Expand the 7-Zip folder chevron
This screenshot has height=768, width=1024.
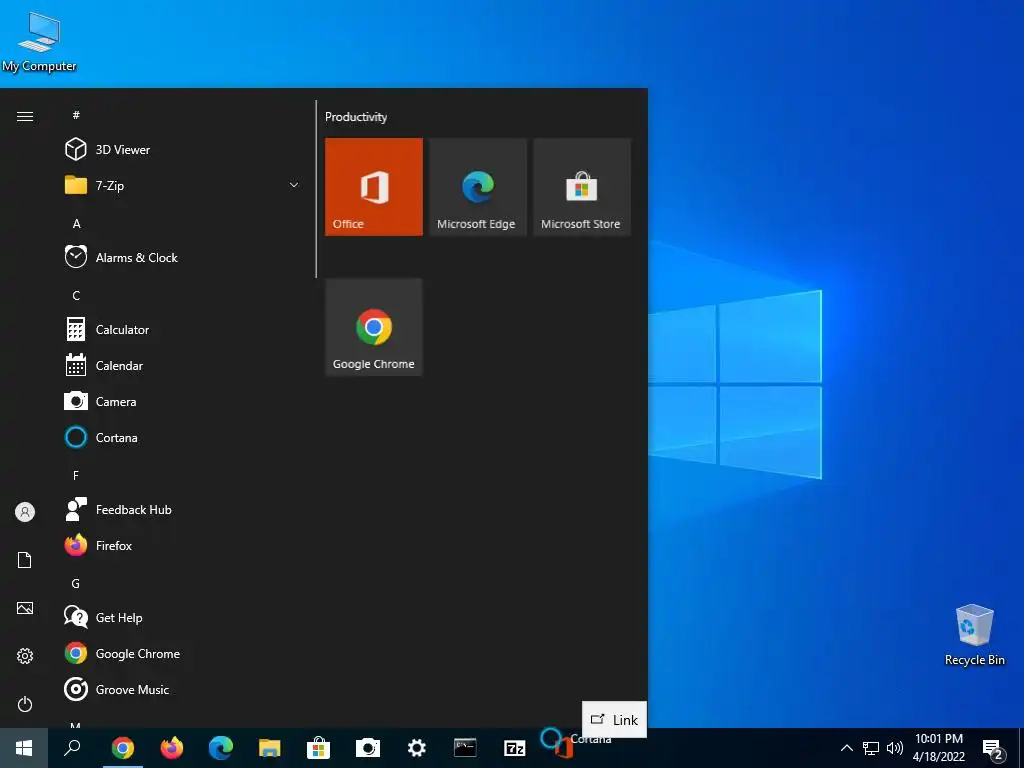click(294, 185)
